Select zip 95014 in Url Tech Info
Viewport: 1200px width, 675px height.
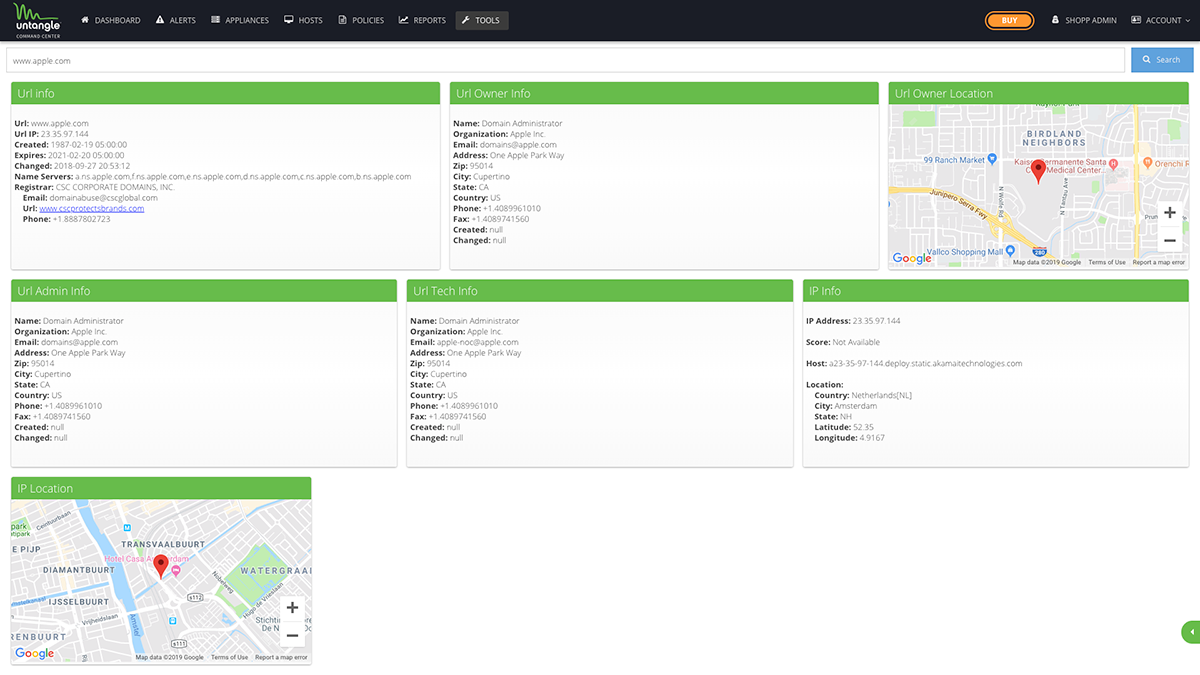438,363
